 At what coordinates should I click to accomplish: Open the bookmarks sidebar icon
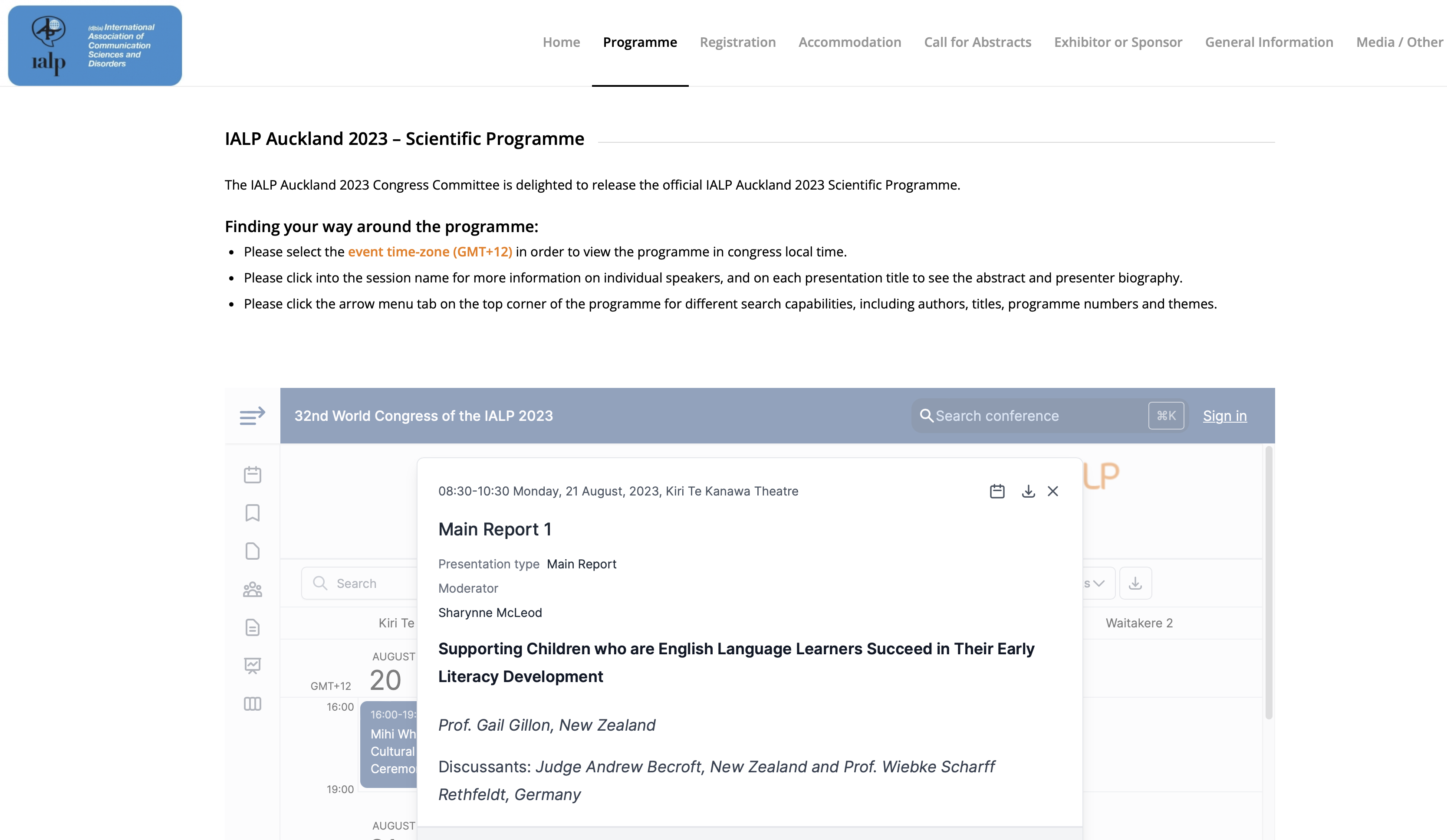coord(252,513)
